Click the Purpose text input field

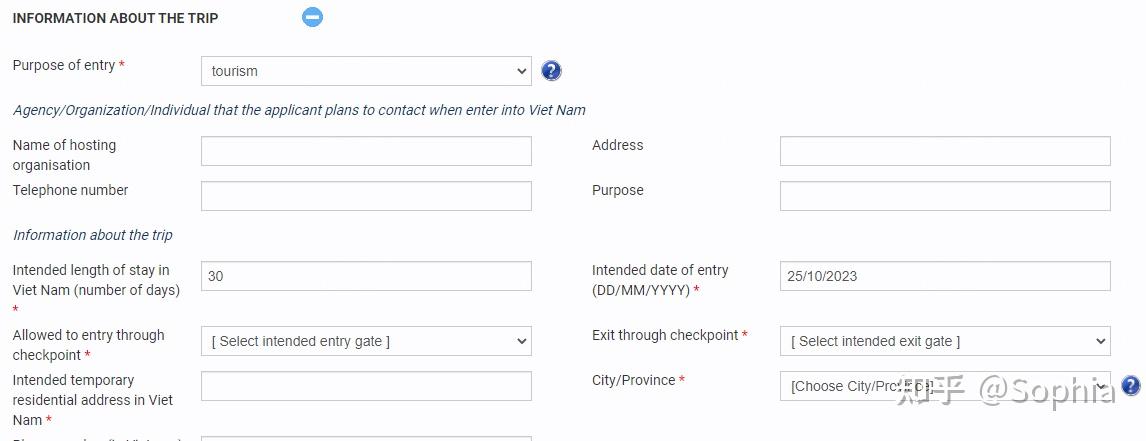945,196
